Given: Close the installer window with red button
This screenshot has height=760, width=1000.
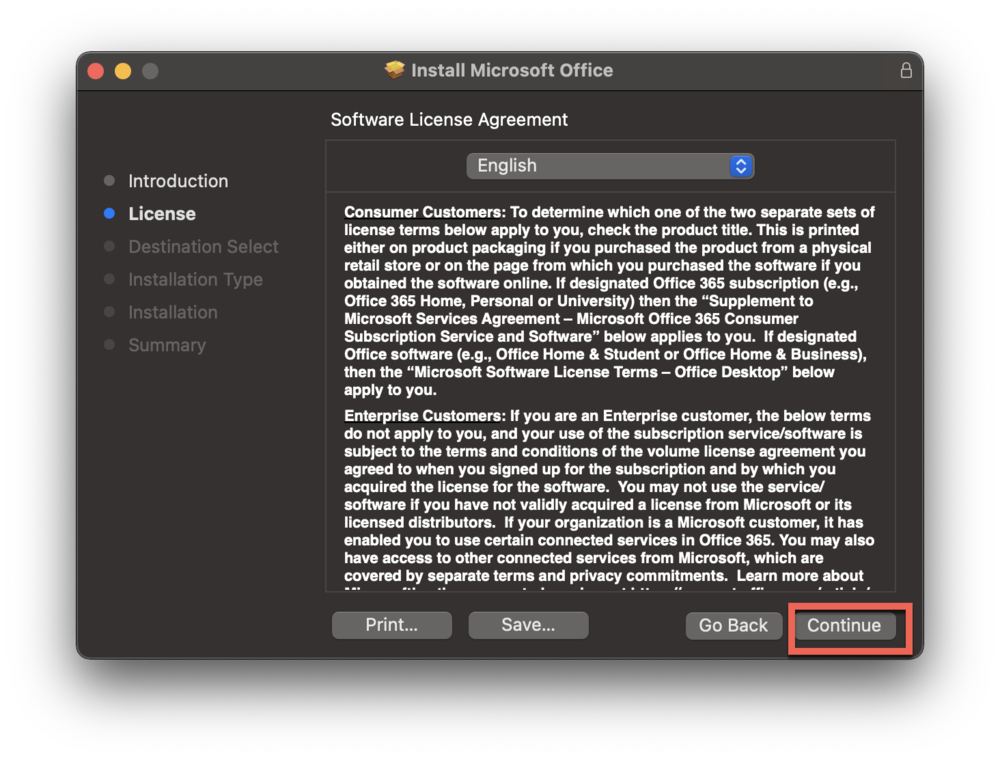Looking at the screenshot, I should tap(96, 71).
